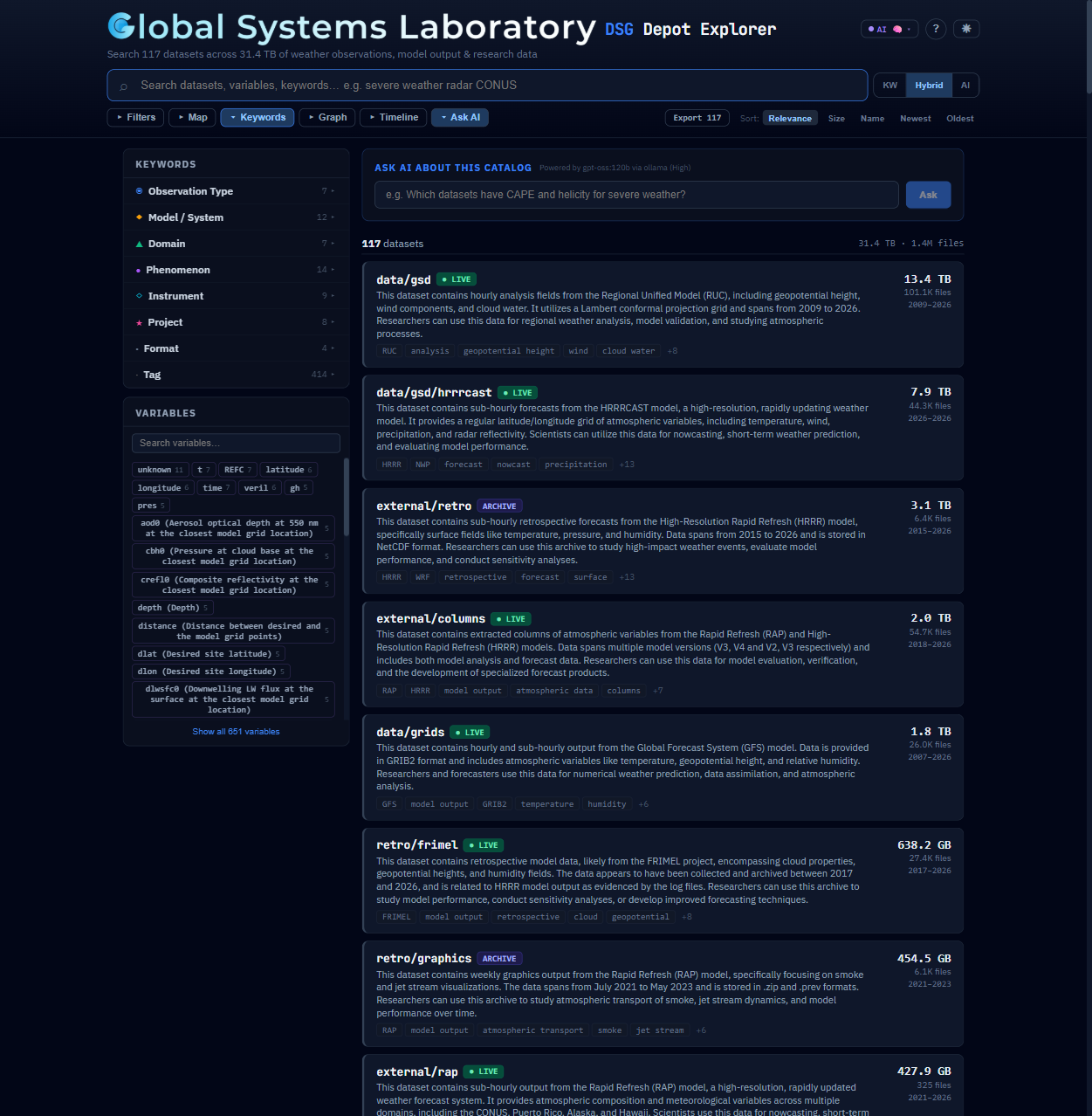Open the retro/graphics dataset
The height and width of the screenshot is (1116, 1092).
(x=423, y=959)
